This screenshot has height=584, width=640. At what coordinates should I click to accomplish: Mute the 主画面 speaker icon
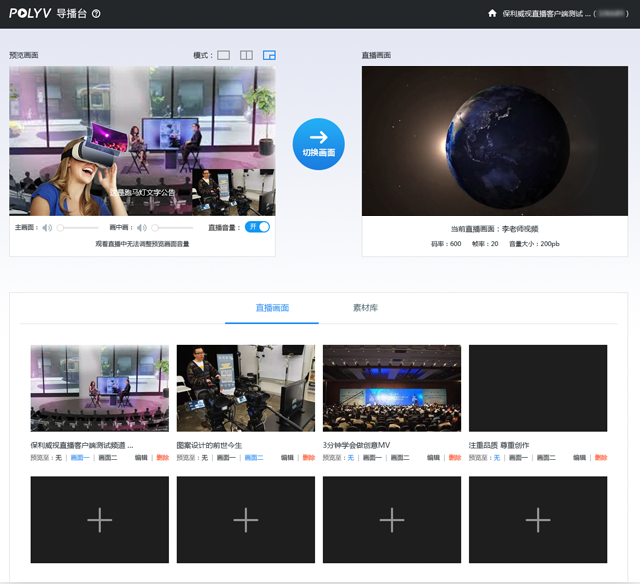[46, 228]
